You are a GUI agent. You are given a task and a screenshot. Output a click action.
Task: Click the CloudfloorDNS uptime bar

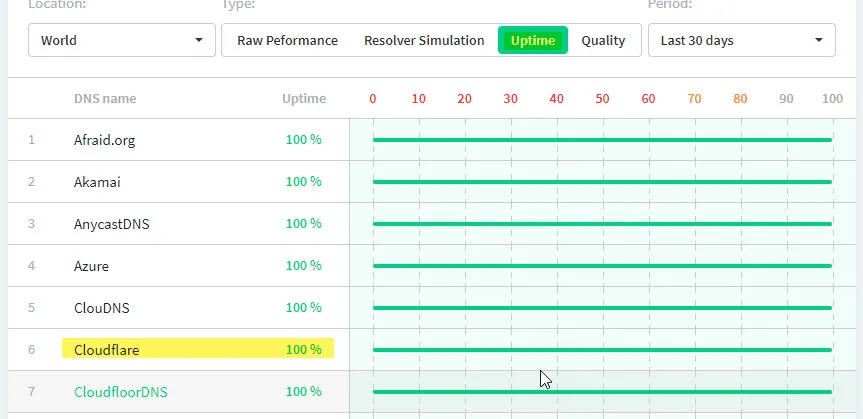(602, 391)
